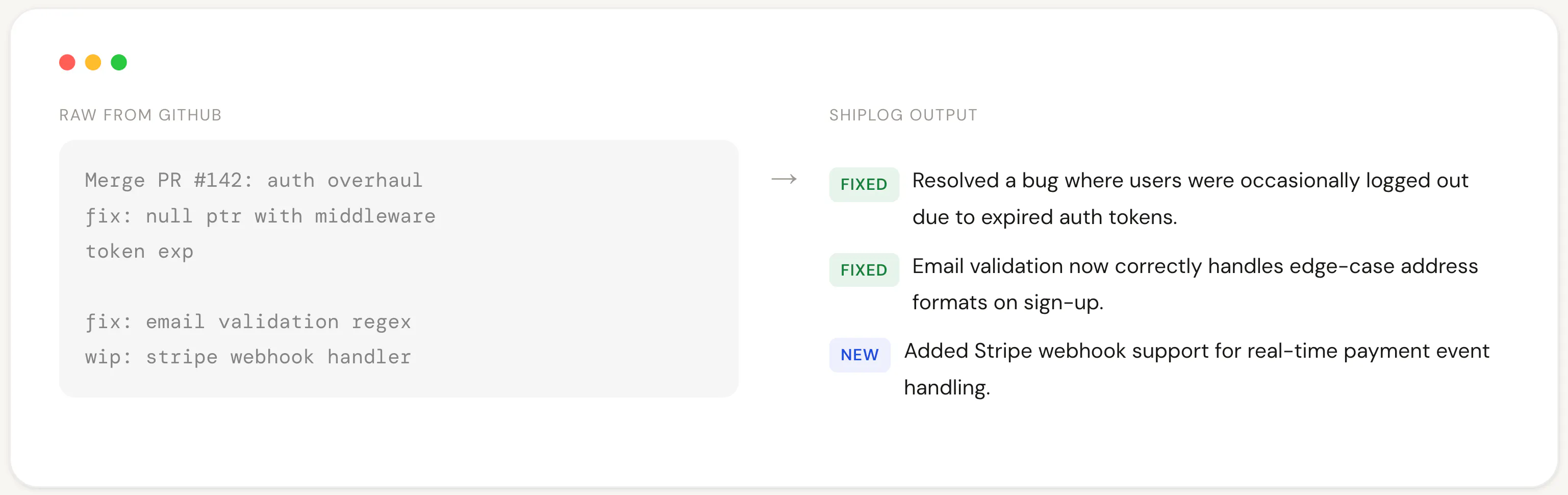Click the stripe webhook handler commit line
1568x495 pixels.
pos(248,357)
